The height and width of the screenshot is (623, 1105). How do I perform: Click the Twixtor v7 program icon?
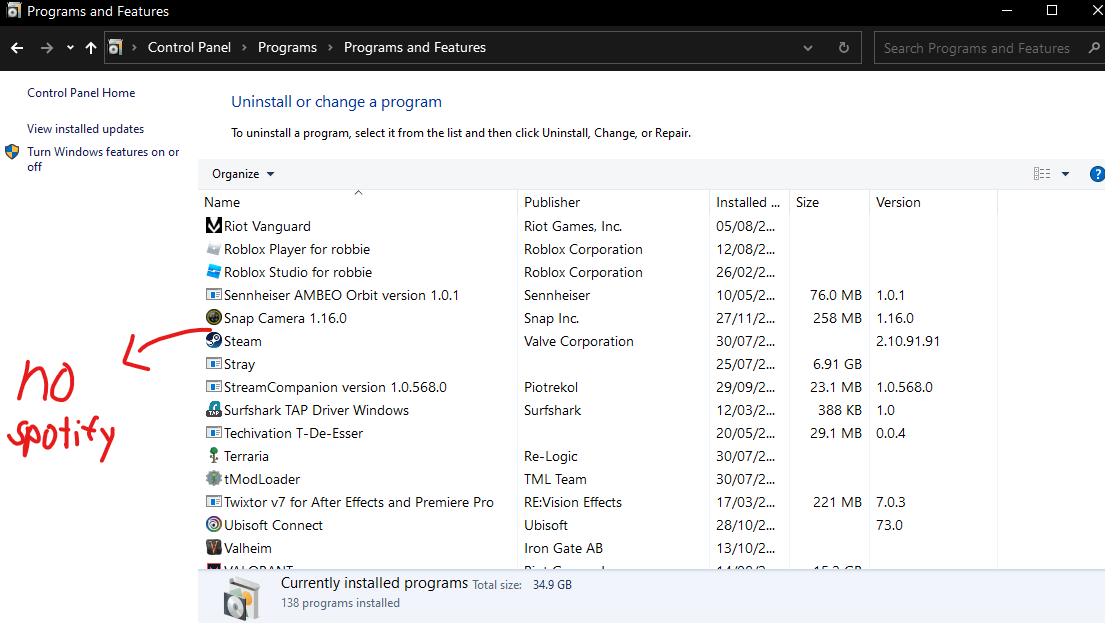tap(214, 502)
